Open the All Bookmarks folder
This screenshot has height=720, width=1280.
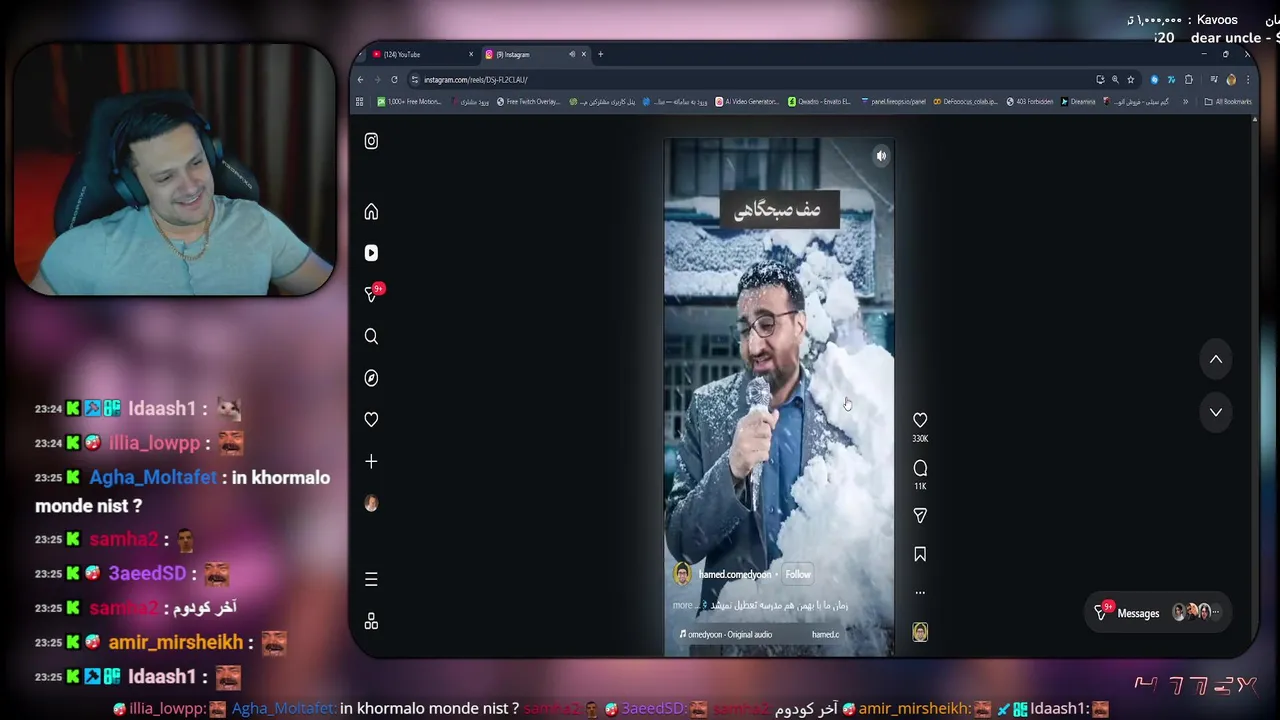(x=1228, y=102)
